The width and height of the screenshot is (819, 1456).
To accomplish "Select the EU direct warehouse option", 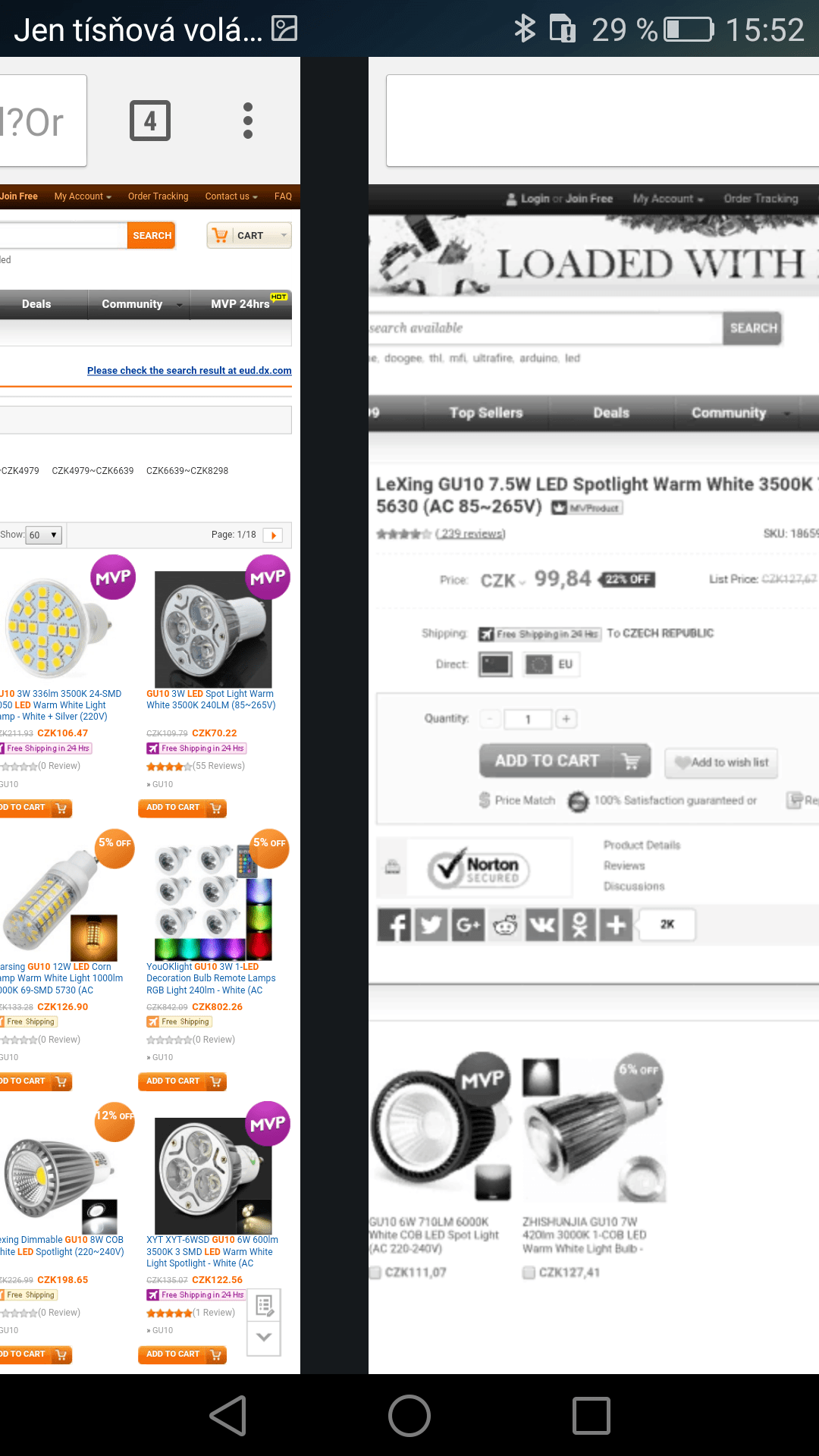I will point(551,664).
